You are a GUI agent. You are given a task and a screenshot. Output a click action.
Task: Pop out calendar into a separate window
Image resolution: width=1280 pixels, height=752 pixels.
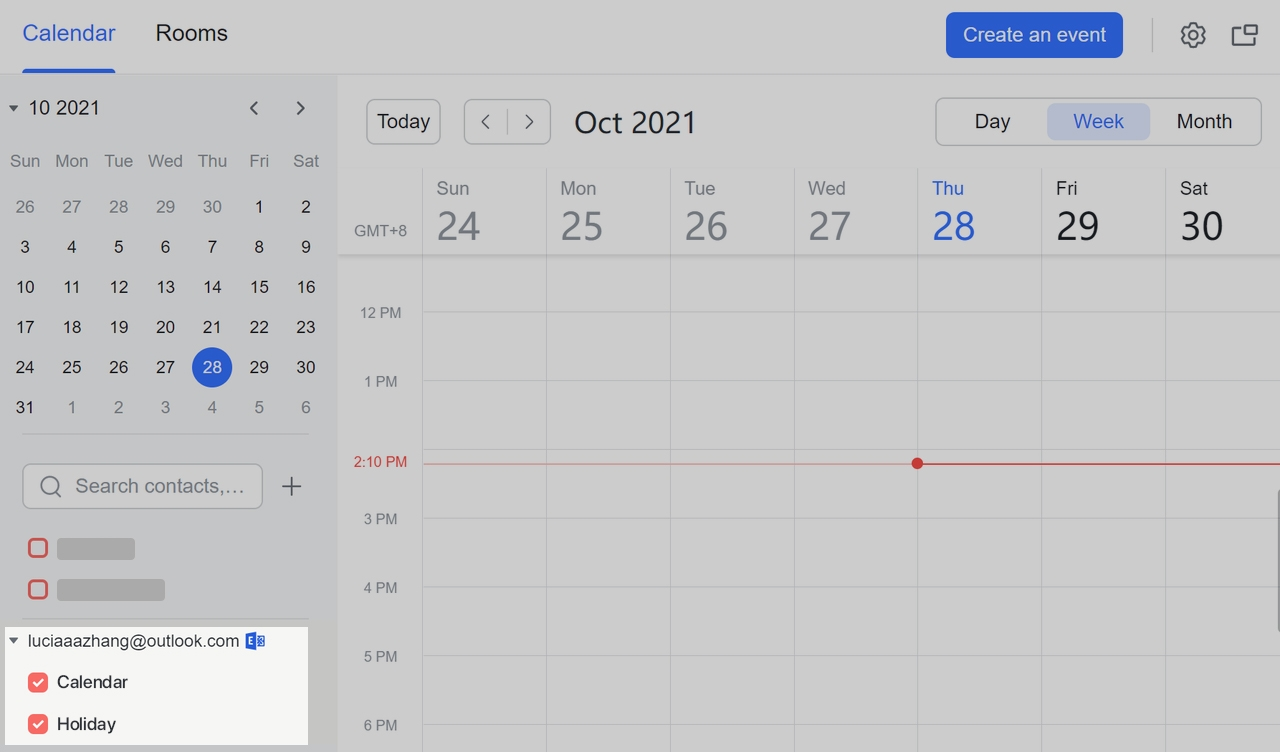coord(1244,34)
